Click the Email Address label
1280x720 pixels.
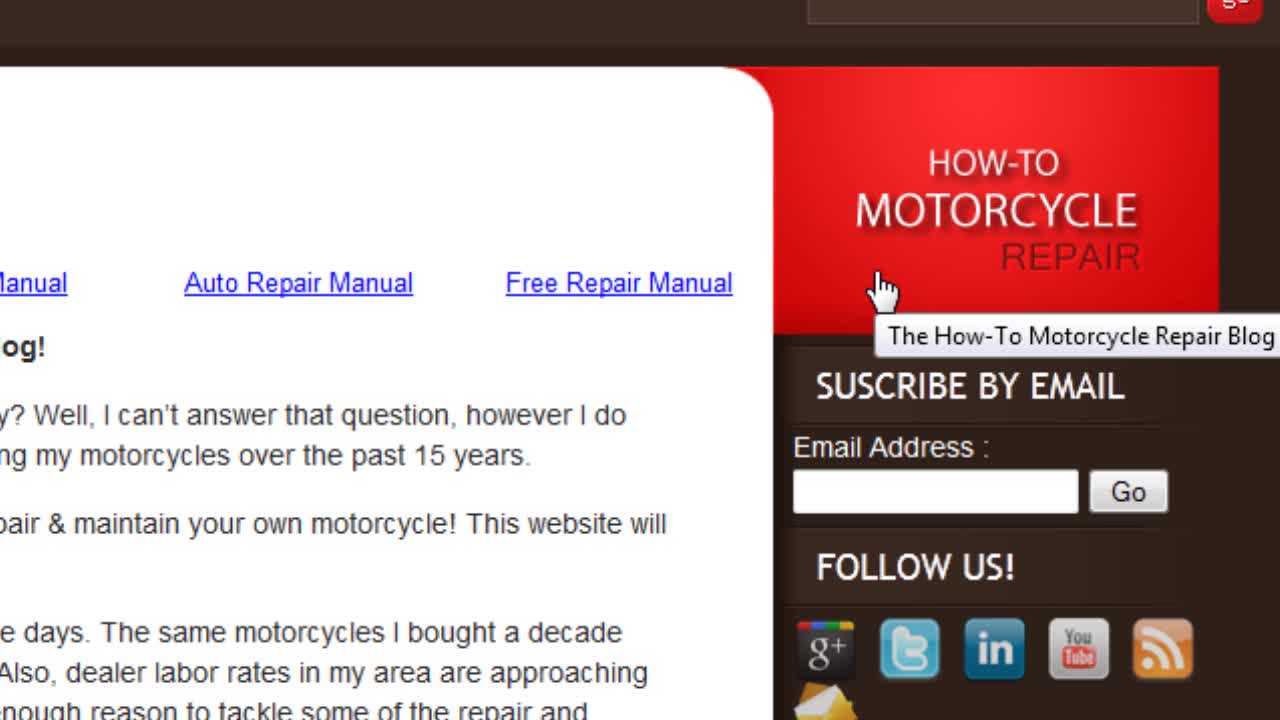pyautogui.click(x=890, y=447)
